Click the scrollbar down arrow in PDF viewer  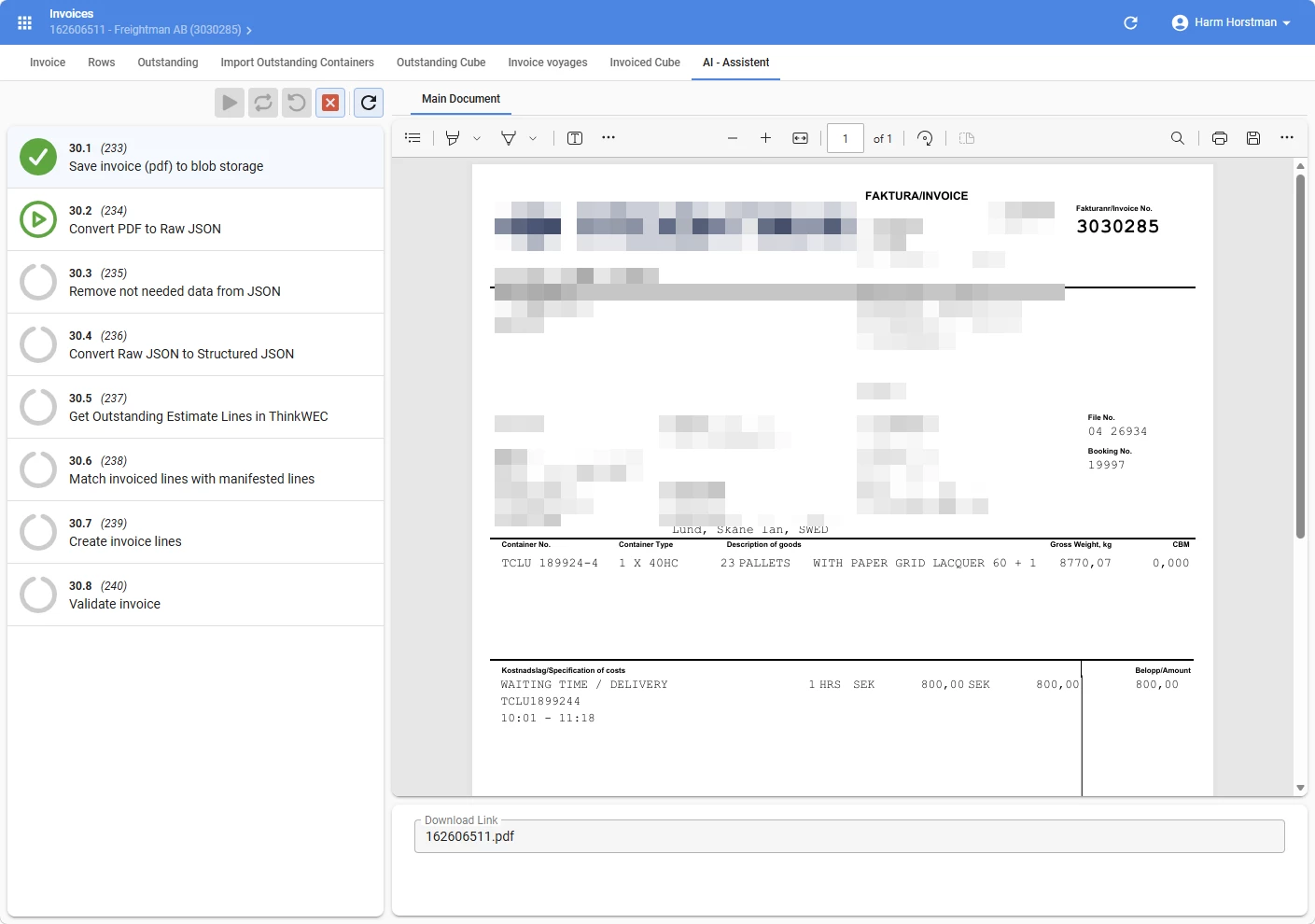1300,789
